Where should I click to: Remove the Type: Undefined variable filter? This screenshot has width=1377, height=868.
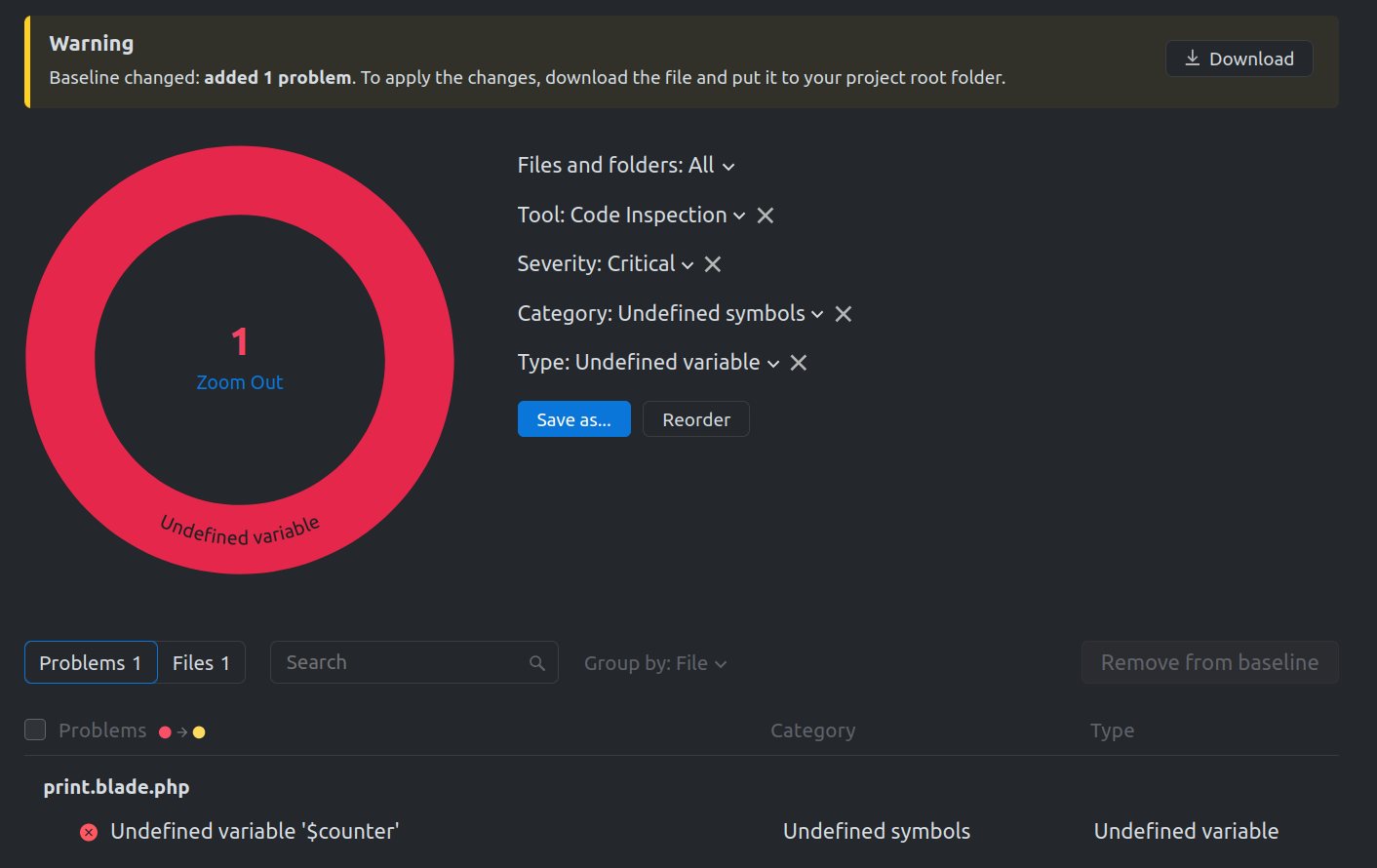[798, 362]
